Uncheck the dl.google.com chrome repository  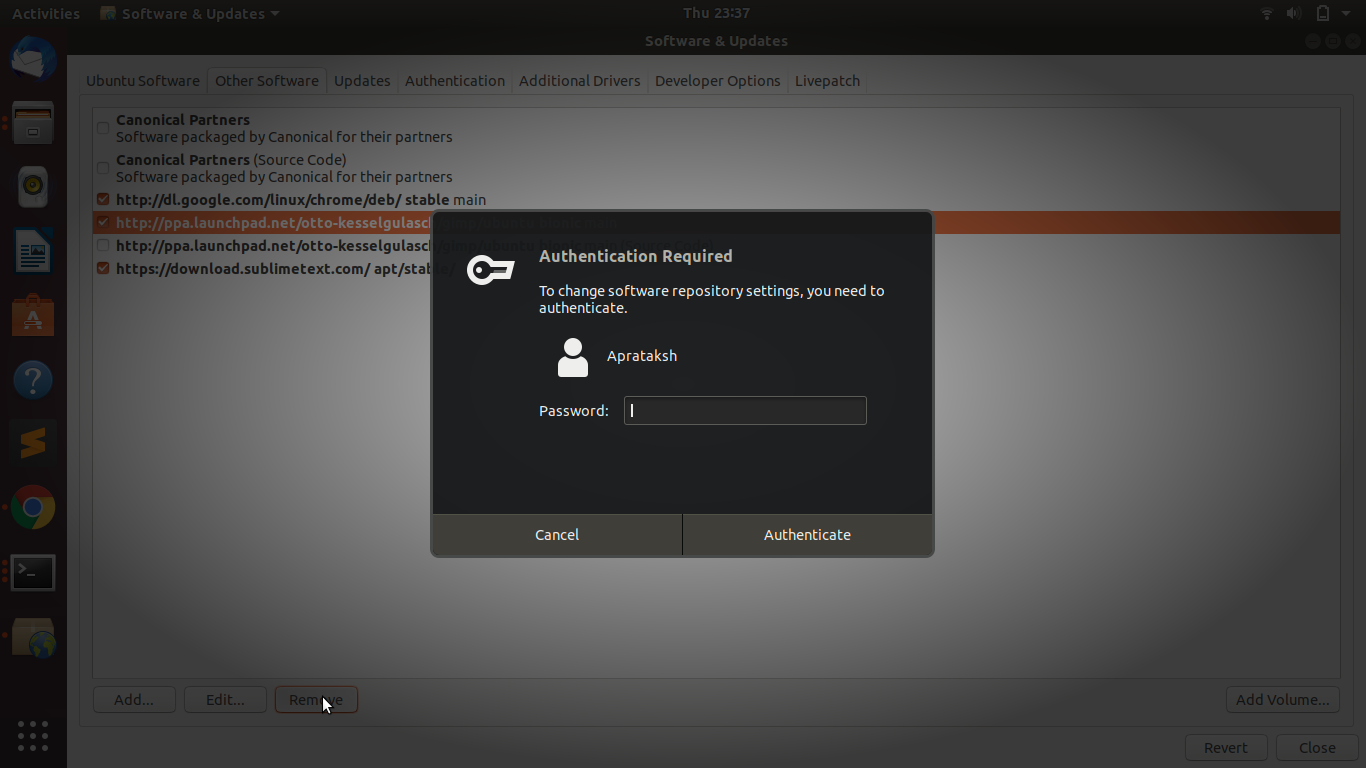coord(103,200)
